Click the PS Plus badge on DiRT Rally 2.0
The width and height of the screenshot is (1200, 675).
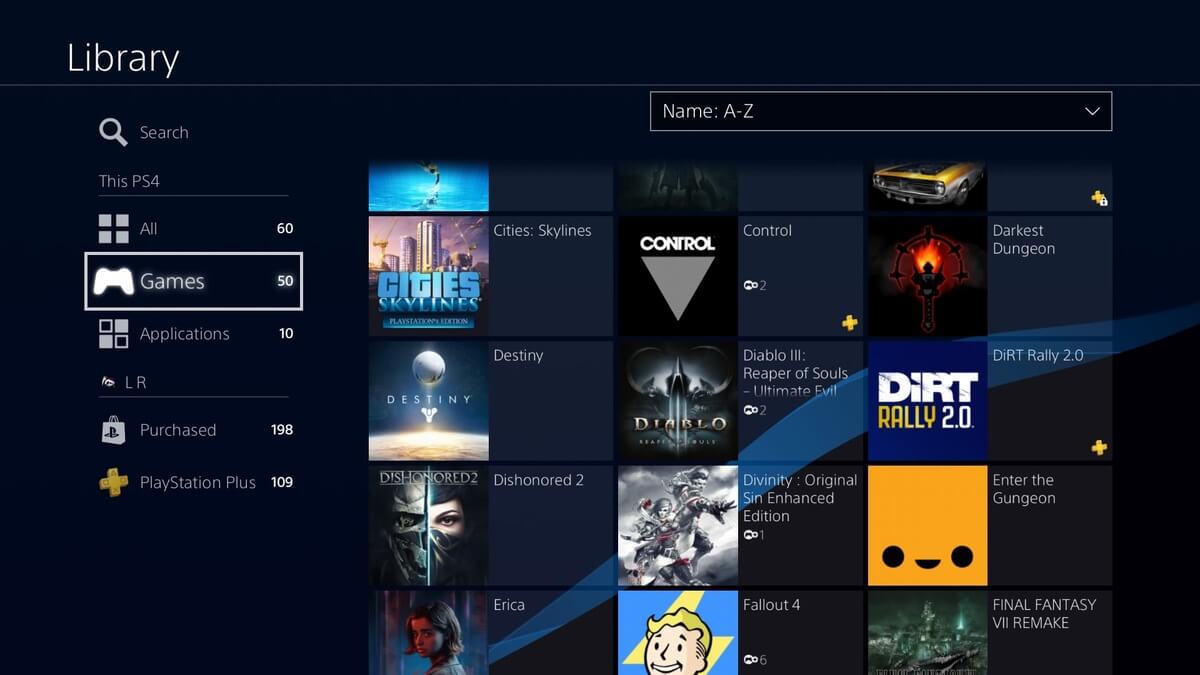[x=1099, y=447]
